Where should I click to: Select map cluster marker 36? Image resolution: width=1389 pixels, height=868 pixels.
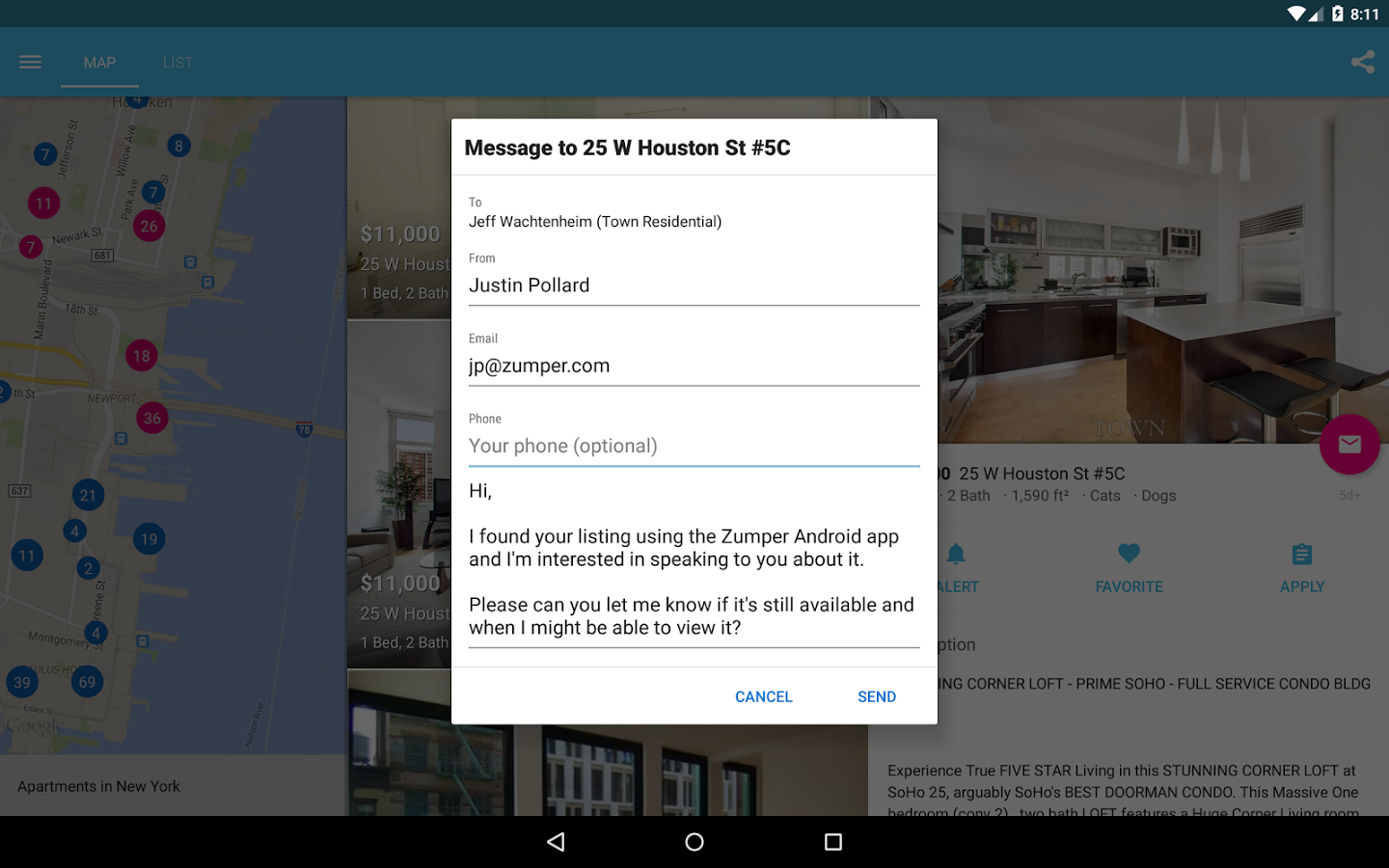(x=152, y=419)
